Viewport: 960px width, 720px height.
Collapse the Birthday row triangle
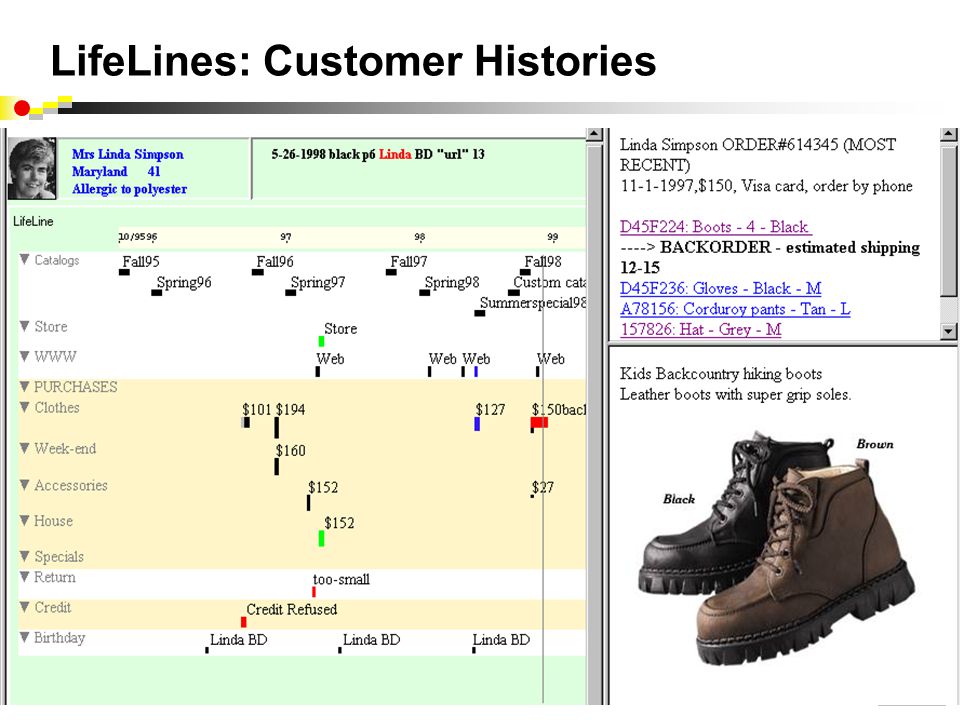24,637
